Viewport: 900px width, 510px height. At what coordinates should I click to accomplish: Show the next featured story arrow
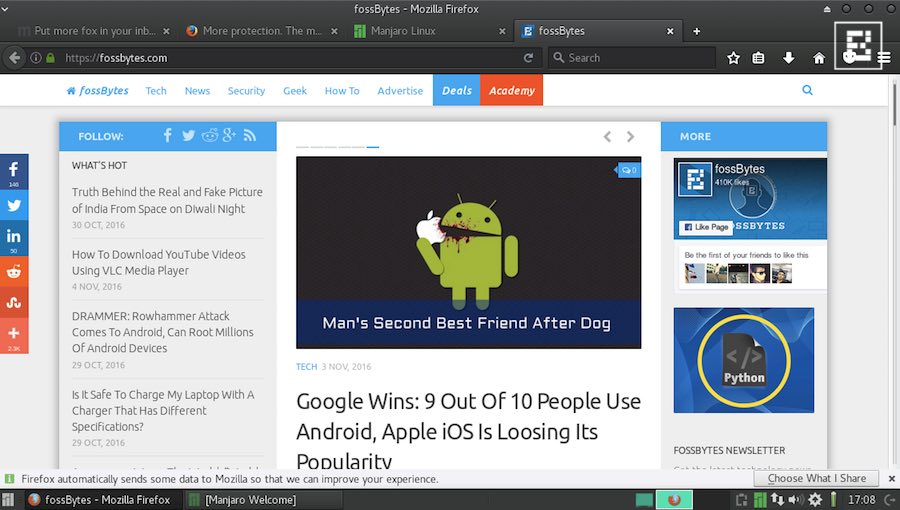630,137
